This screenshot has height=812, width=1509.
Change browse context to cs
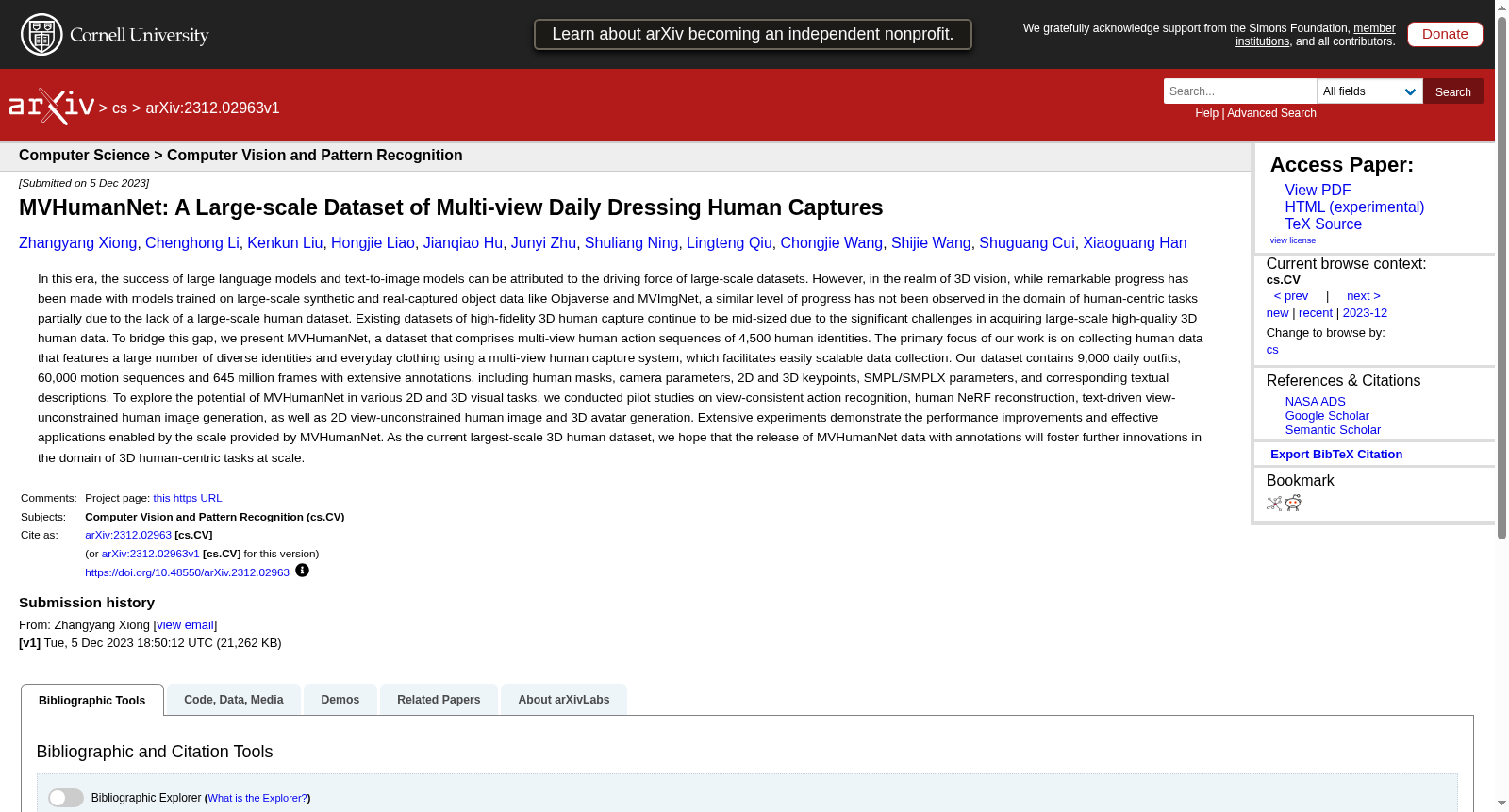[1272, 350]
